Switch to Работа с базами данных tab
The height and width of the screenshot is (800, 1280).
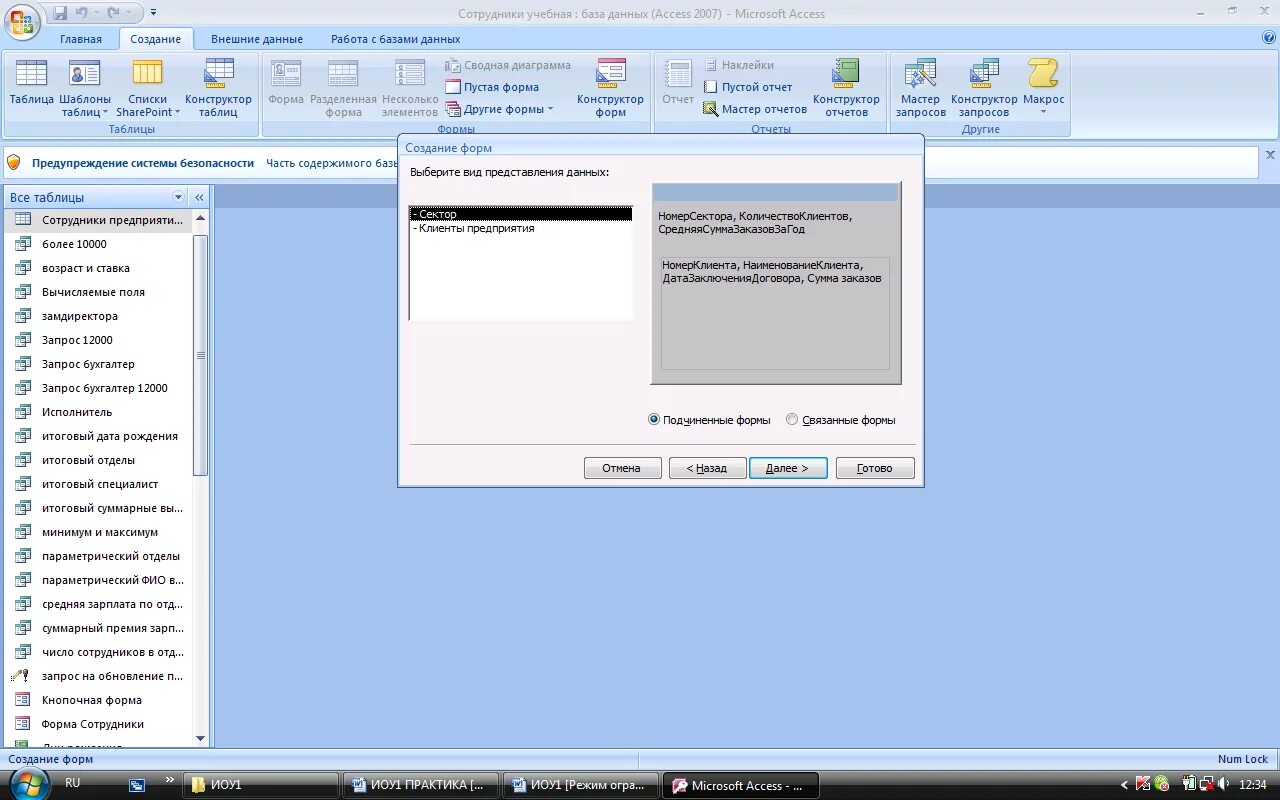396,39
